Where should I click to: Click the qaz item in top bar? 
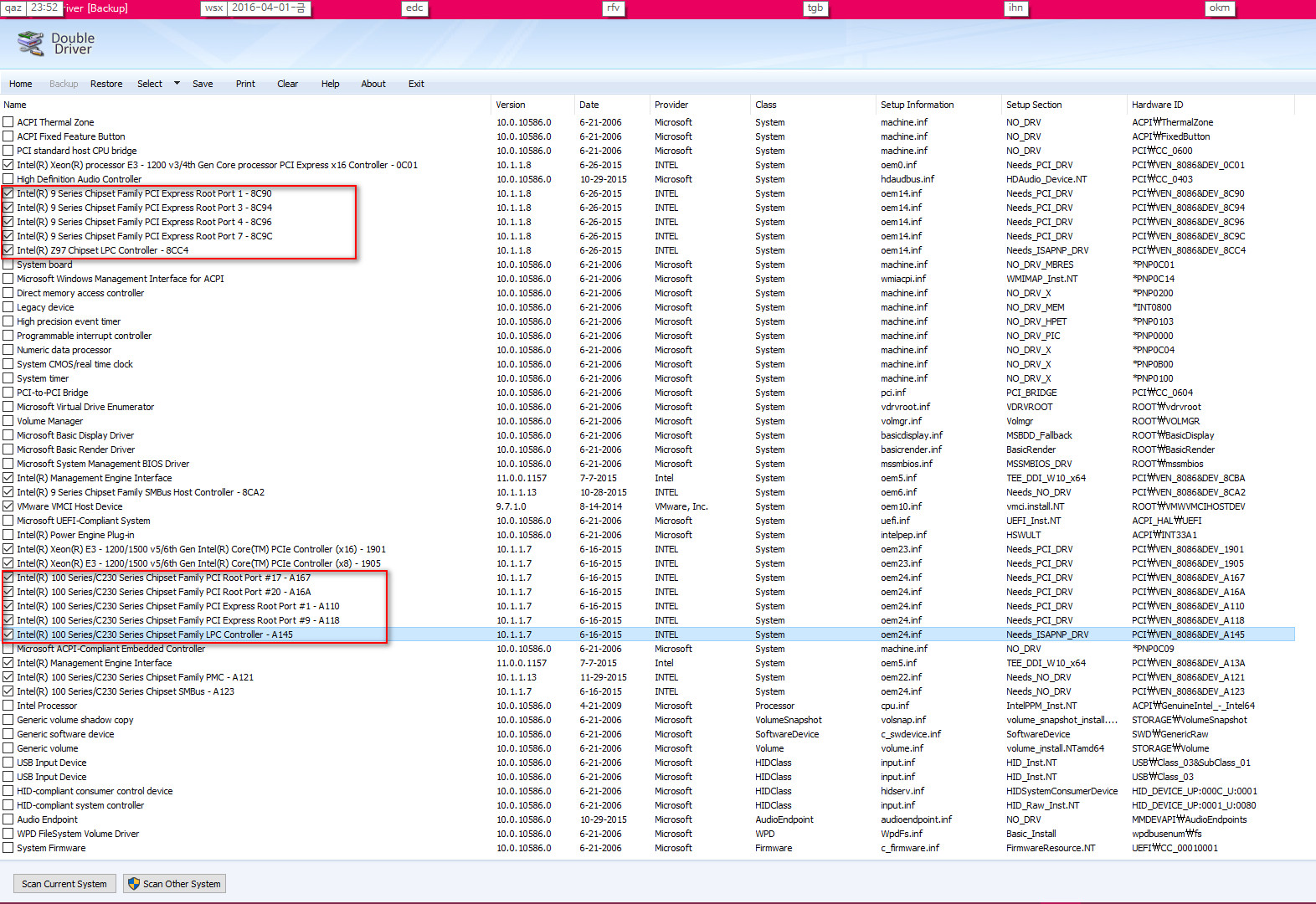(x=13, y=8)
